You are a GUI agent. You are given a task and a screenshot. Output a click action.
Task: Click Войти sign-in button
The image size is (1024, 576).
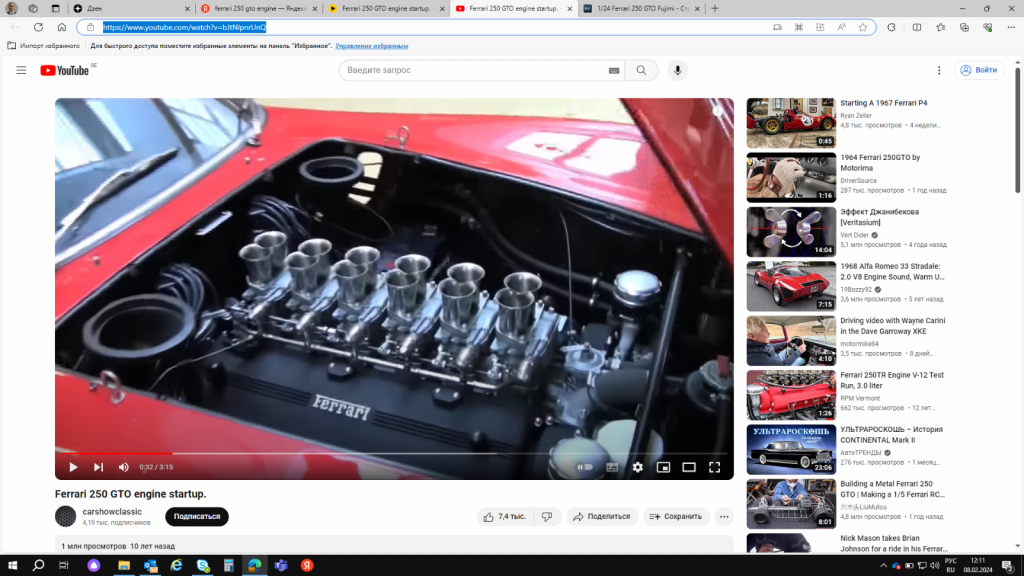tap(979, 70)
